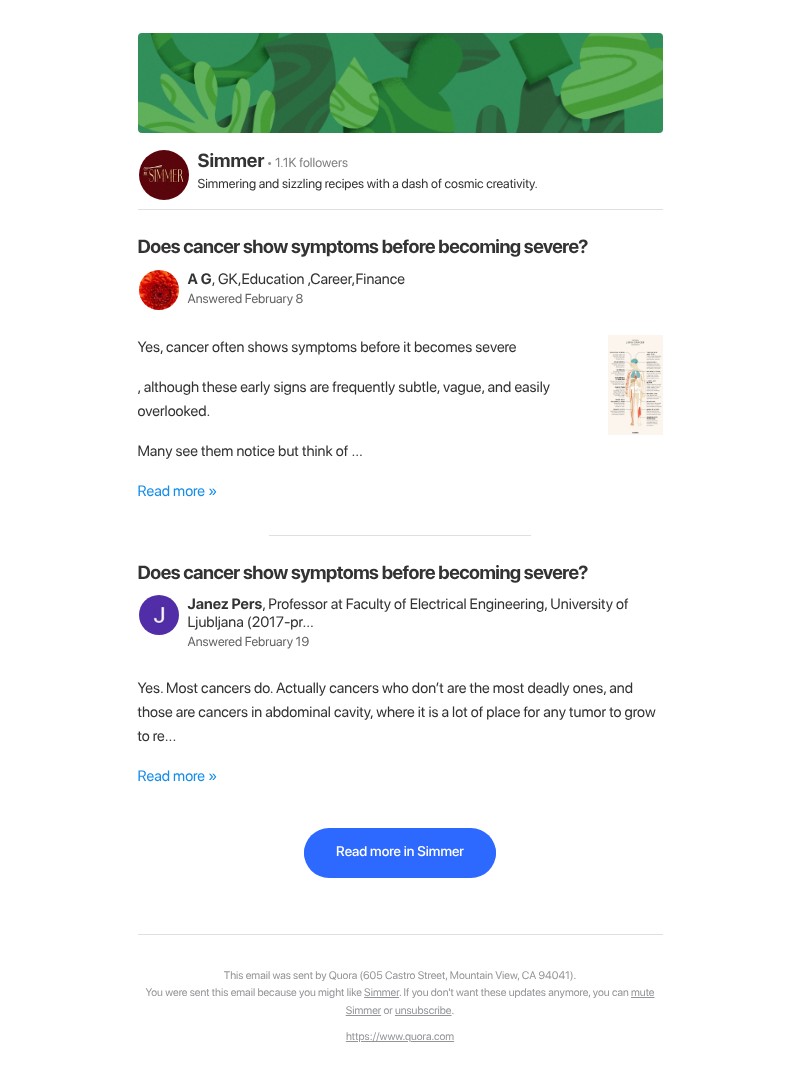Open the anatomy chart answer thumbnail
Screen dimensions: 800x1085
[635, 384]
